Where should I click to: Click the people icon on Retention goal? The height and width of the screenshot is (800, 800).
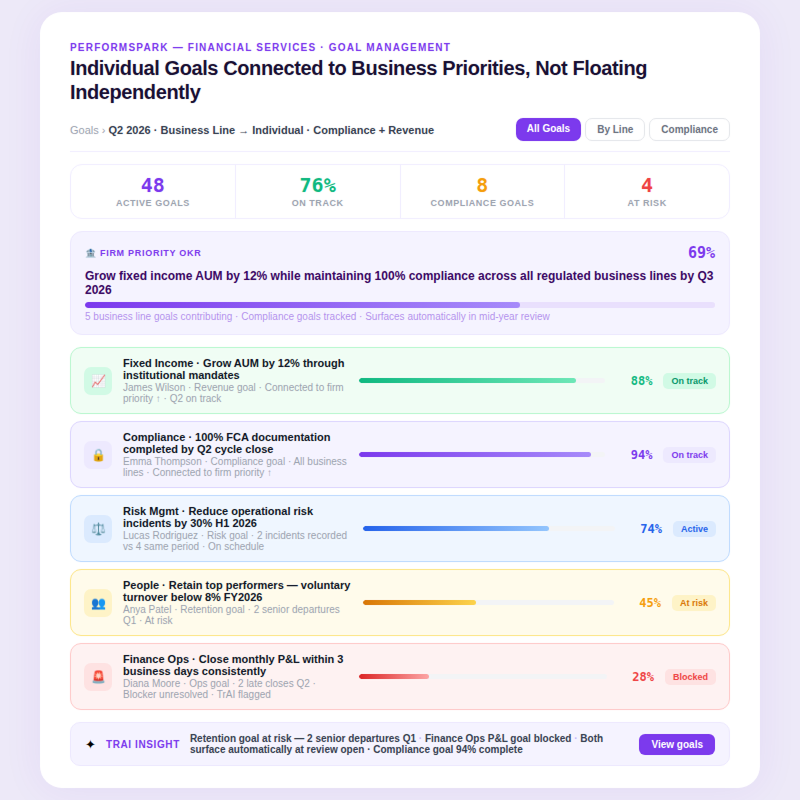98,603
